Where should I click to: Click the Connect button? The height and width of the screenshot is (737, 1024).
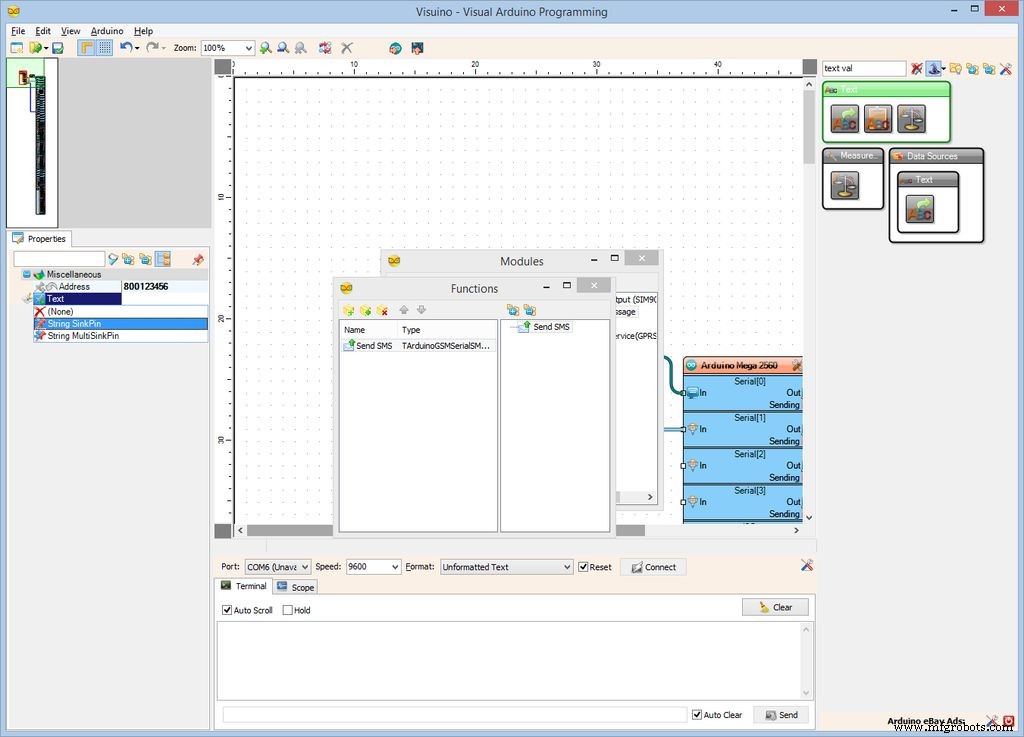pos(653,567)
